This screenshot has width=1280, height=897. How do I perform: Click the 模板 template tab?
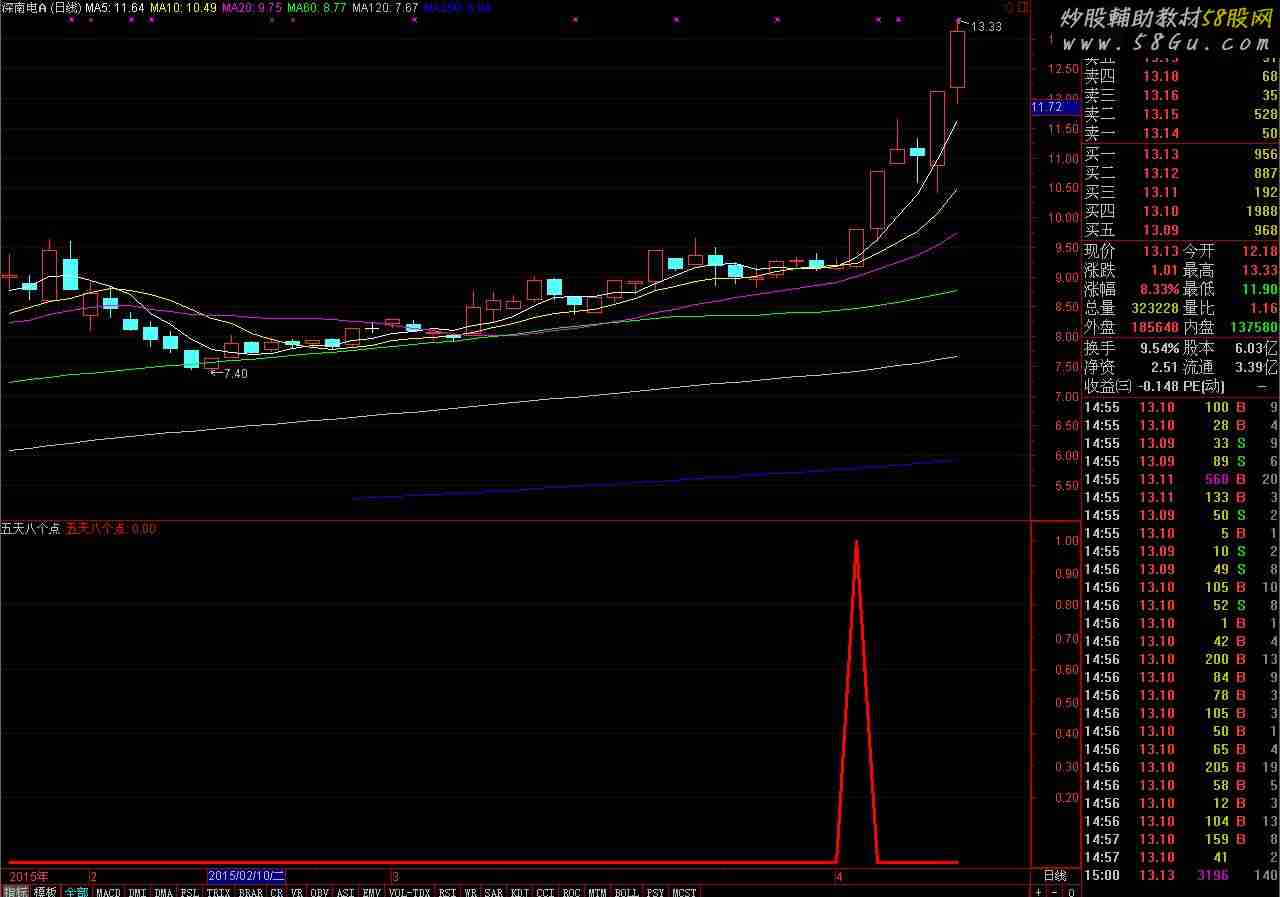coord(45,891)
